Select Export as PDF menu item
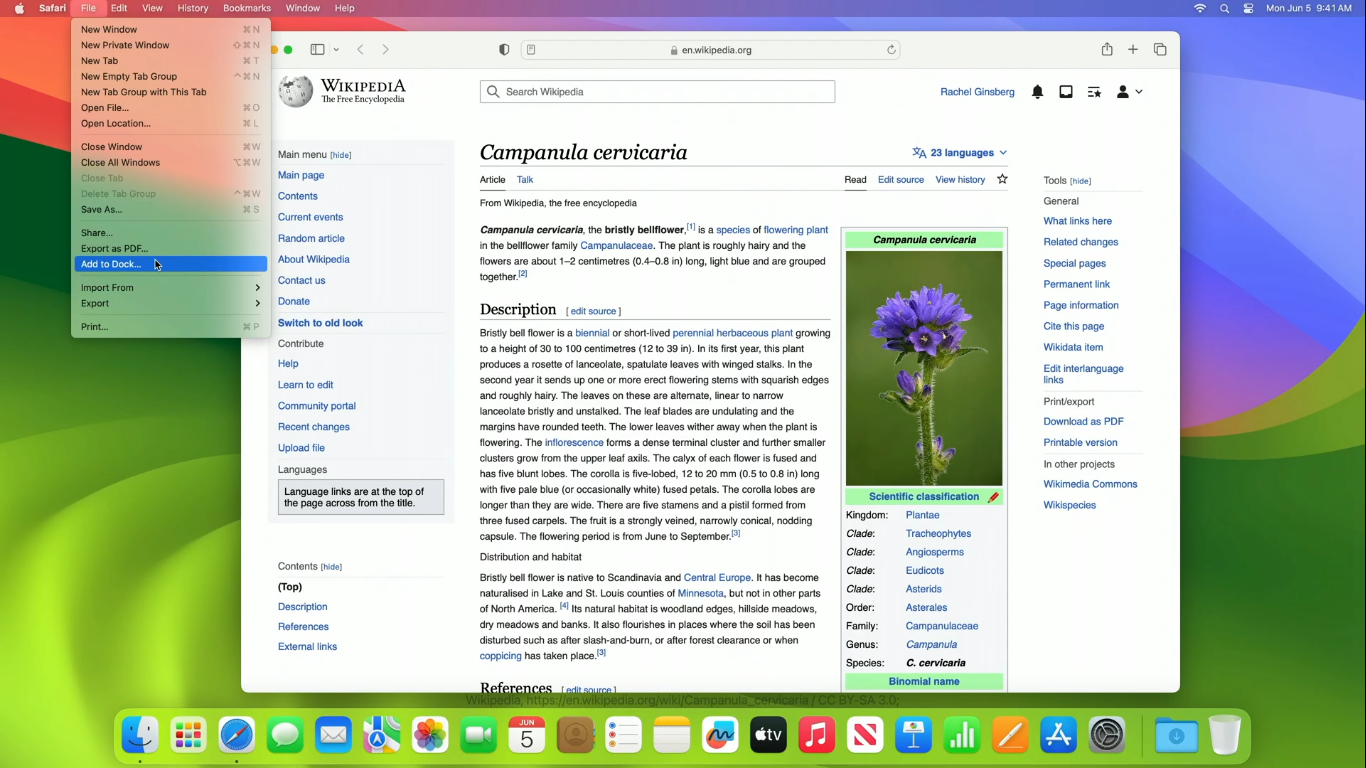This screenshot has height=768, width=1366. click(170, 249)
